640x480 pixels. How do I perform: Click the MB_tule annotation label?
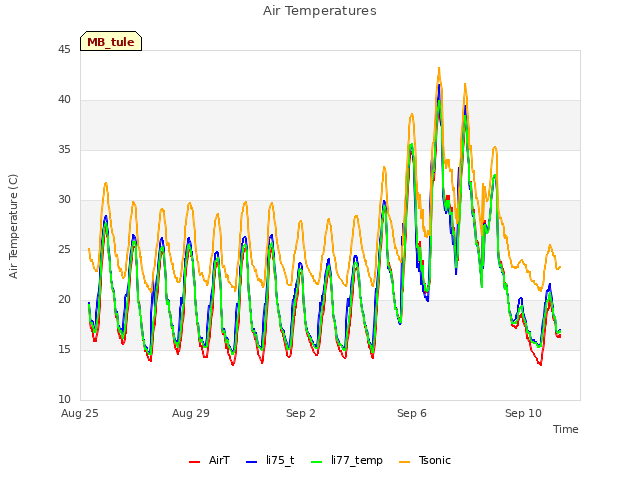(111, 41)
